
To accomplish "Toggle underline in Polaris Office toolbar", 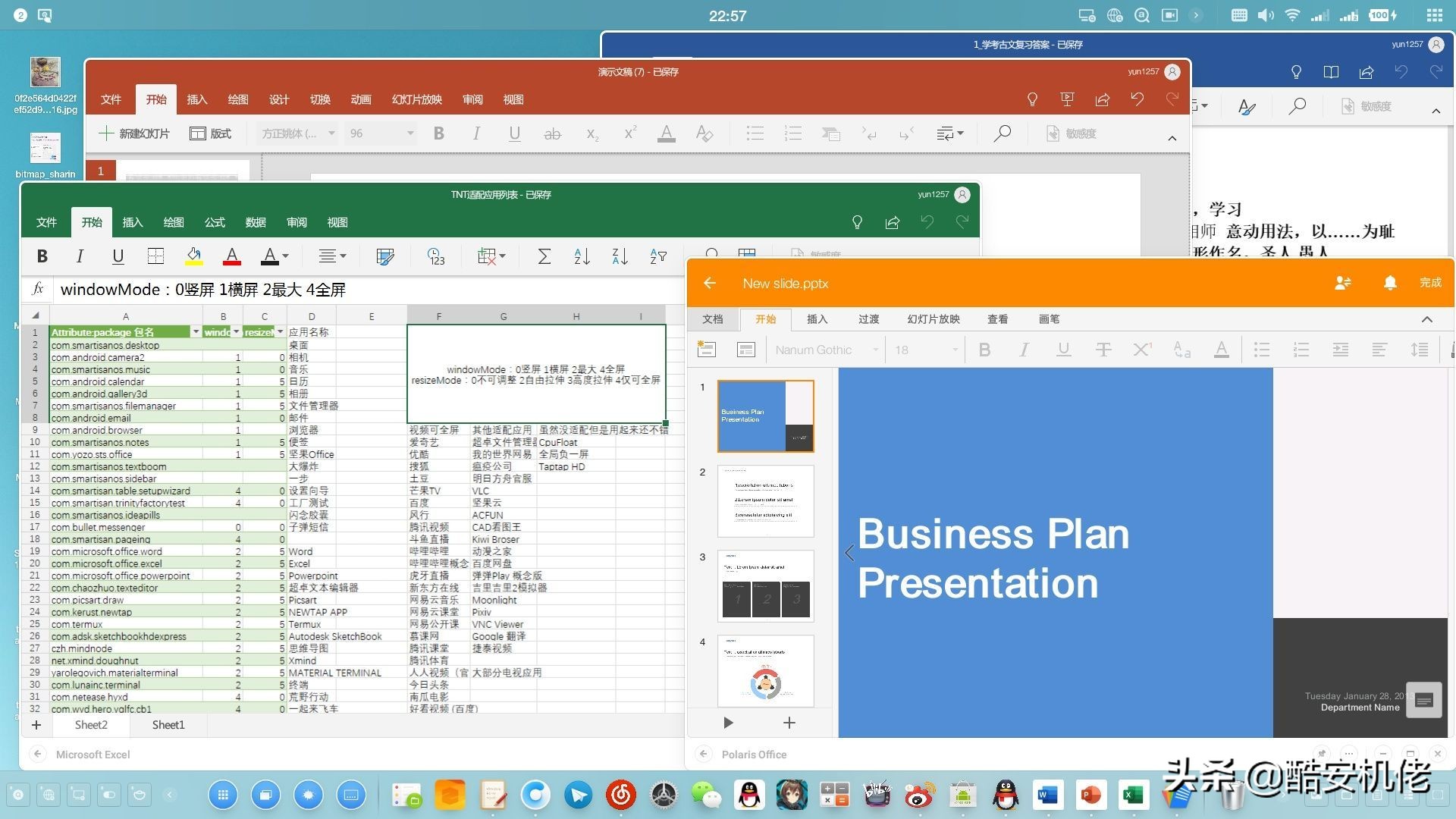I will [x=1063, y=350].
